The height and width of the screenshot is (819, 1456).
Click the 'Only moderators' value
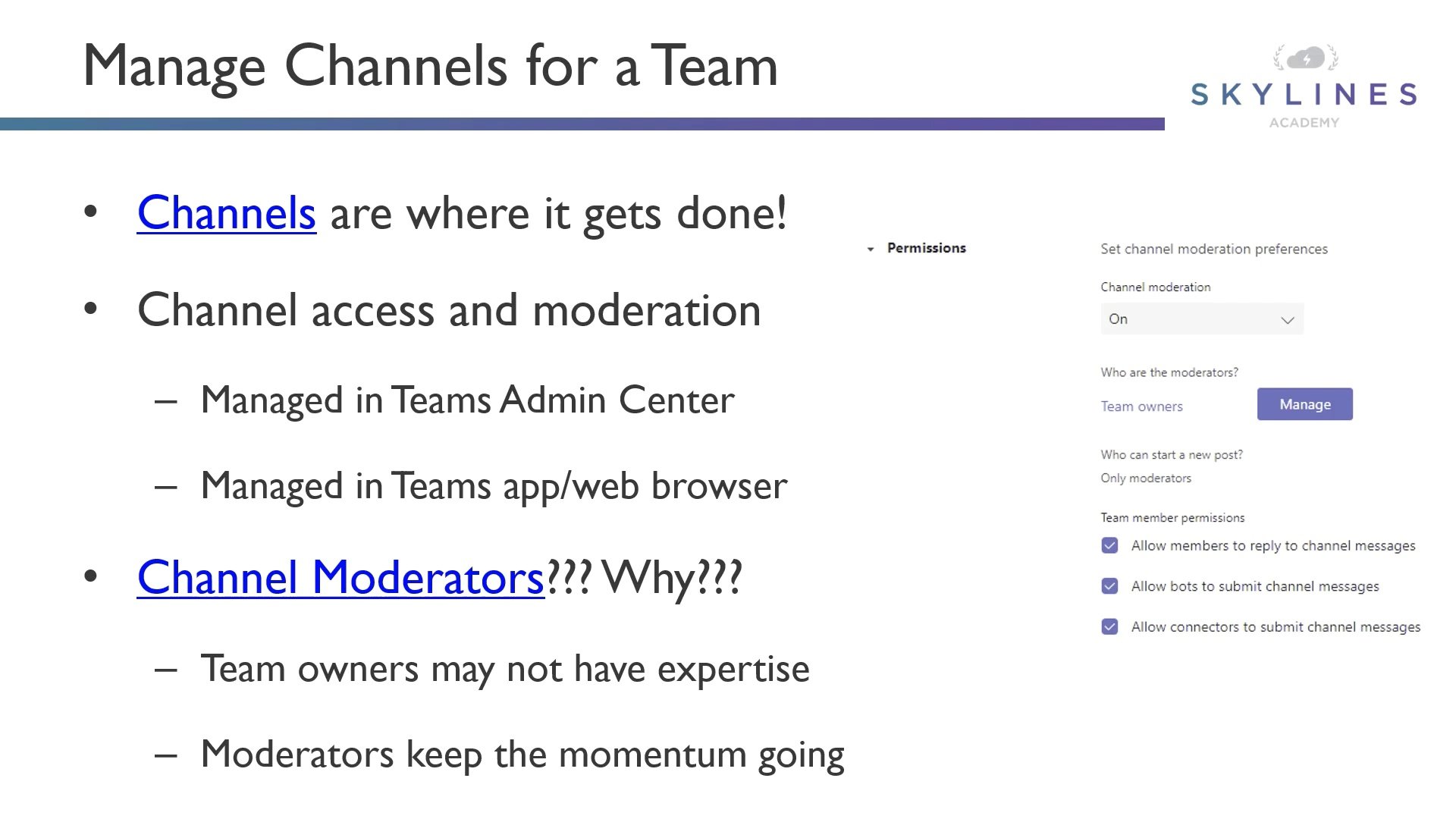coord(1146,479)
